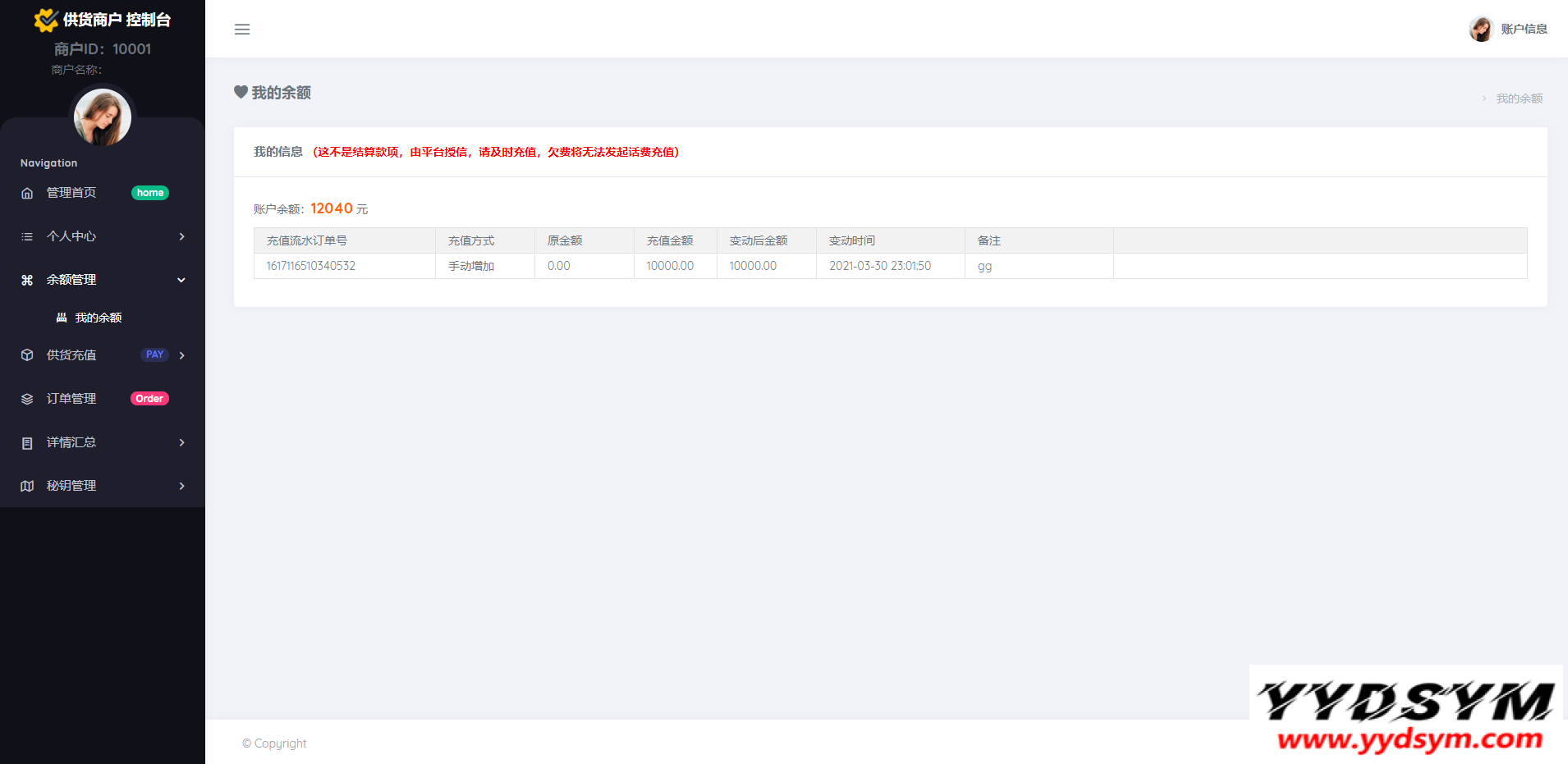Collapse the 余额管理 menu chevron
This screenshot has height=764, width=1568.
coord(181,280)
